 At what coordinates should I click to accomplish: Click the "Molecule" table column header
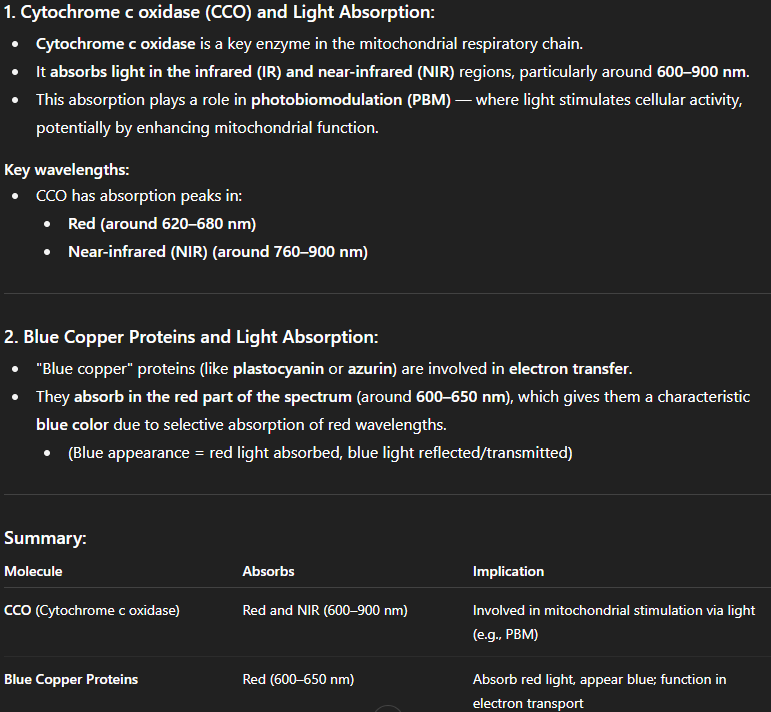pyautogui.click(x=33, y=571)
